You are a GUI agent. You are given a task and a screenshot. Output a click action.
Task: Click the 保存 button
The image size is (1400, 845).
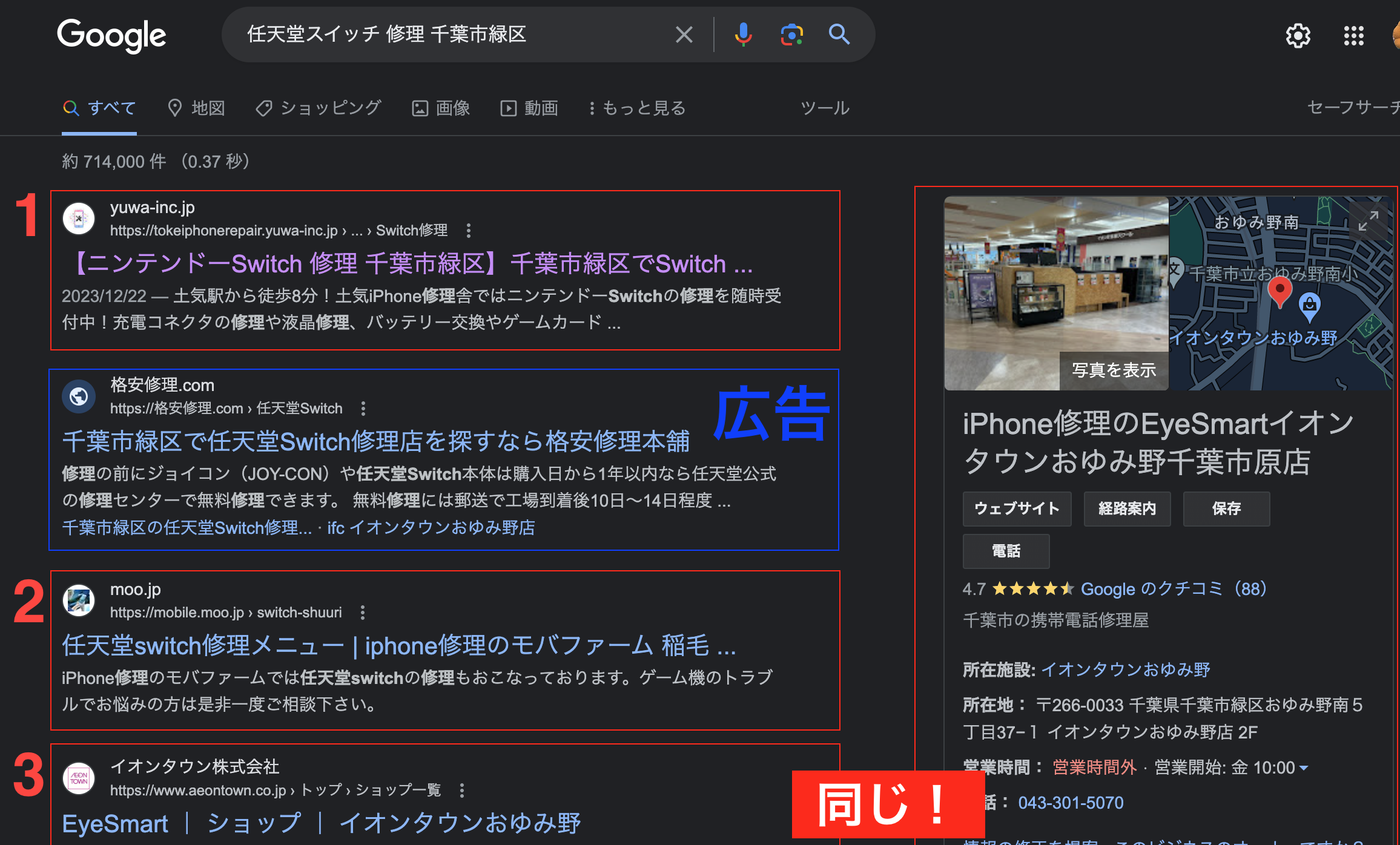1226,508
